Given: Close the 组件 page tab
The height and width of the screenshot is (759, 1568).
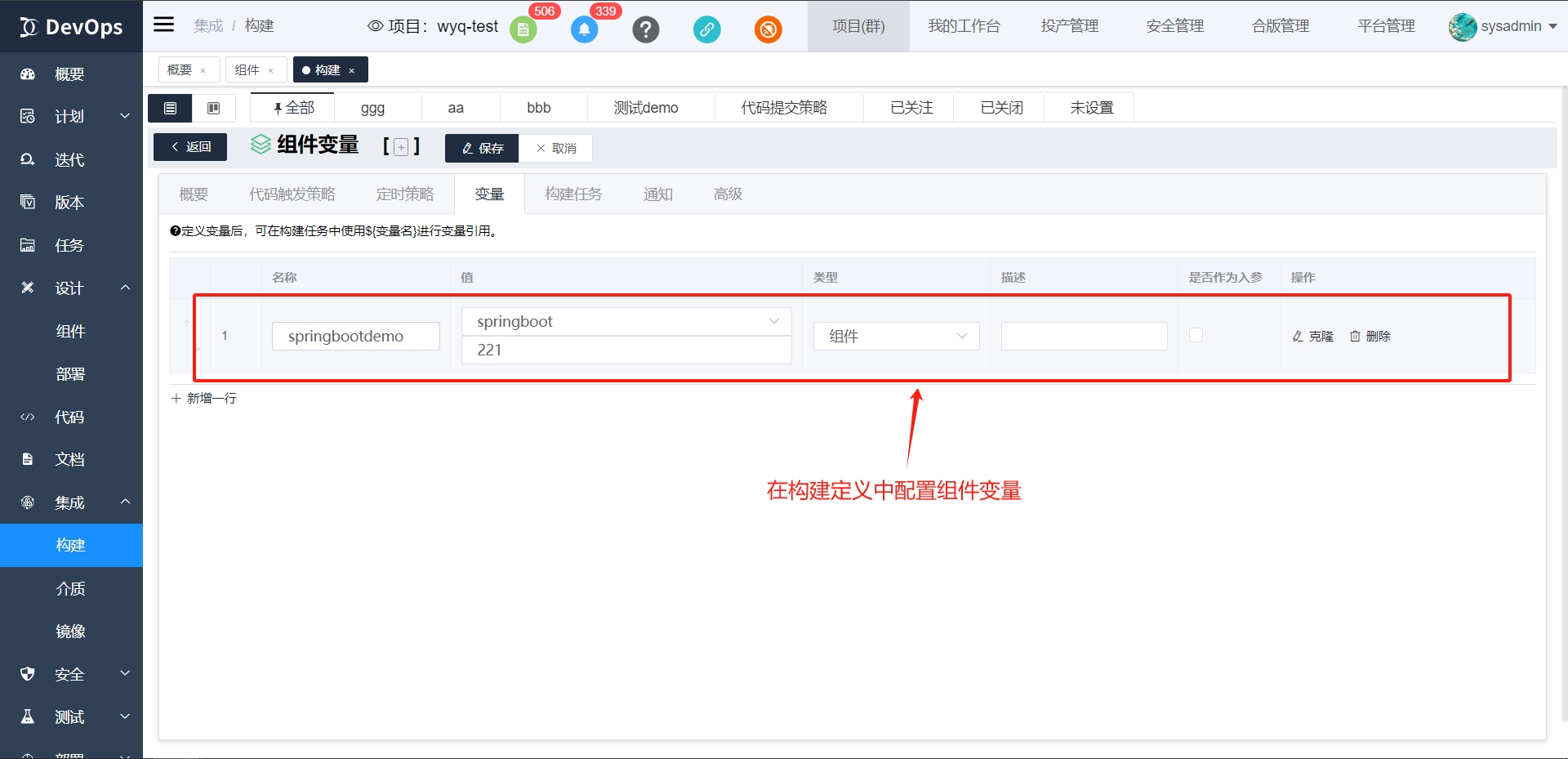Looking at the screenshot, I should click(270, 70).
